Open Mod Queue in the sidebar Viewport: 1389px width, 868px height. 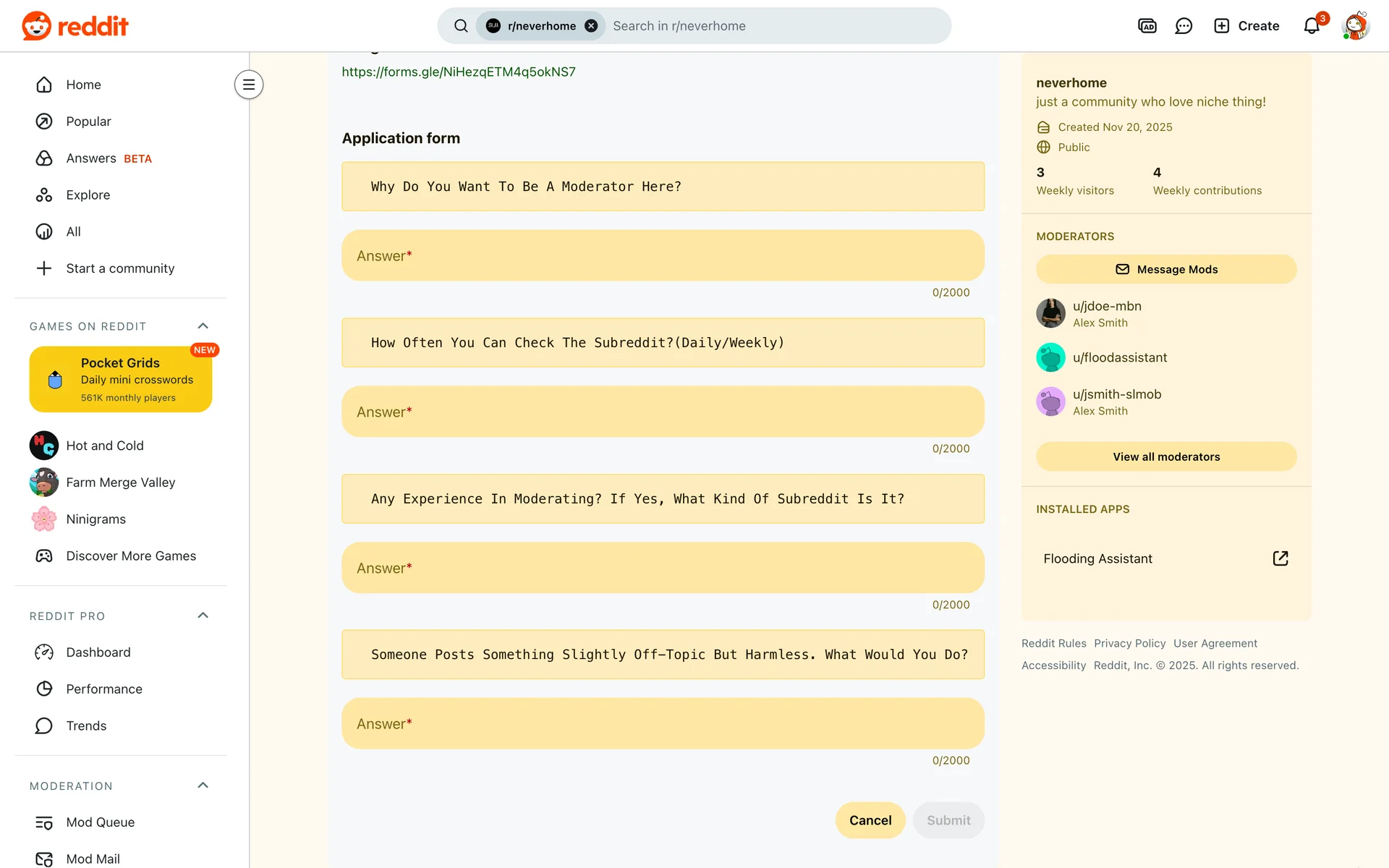pos(100,822)
